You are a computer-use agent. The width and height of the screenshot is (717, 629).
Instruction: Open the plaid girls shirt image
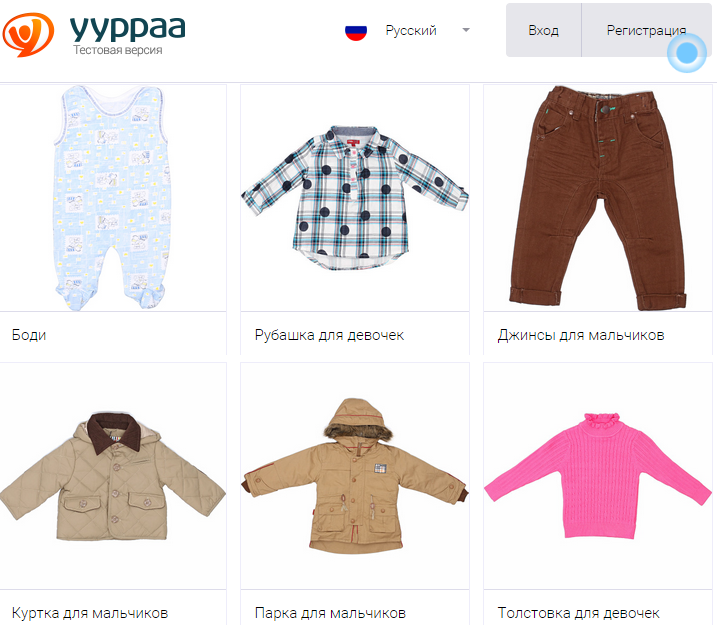[x=355, y=198]
